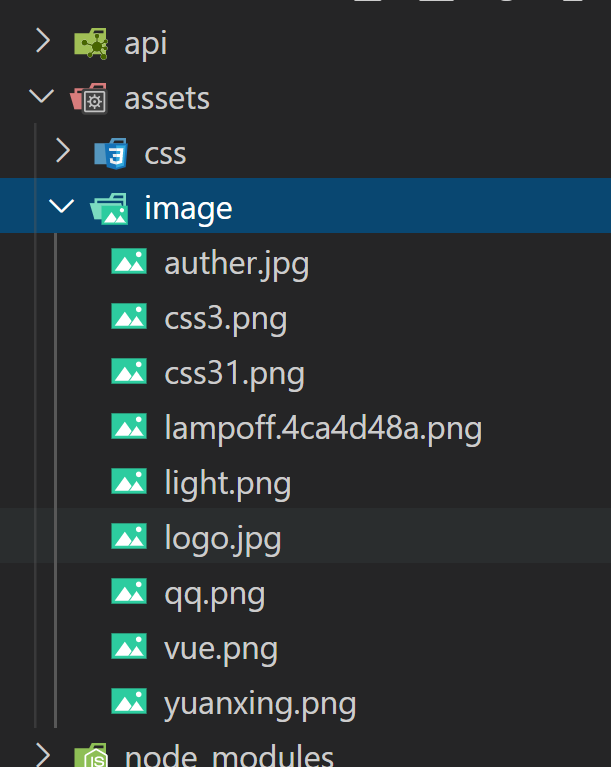Select lampoff.4ca4d48a.png file
This screenshot has width=611, height=767.
coord(323,429)
